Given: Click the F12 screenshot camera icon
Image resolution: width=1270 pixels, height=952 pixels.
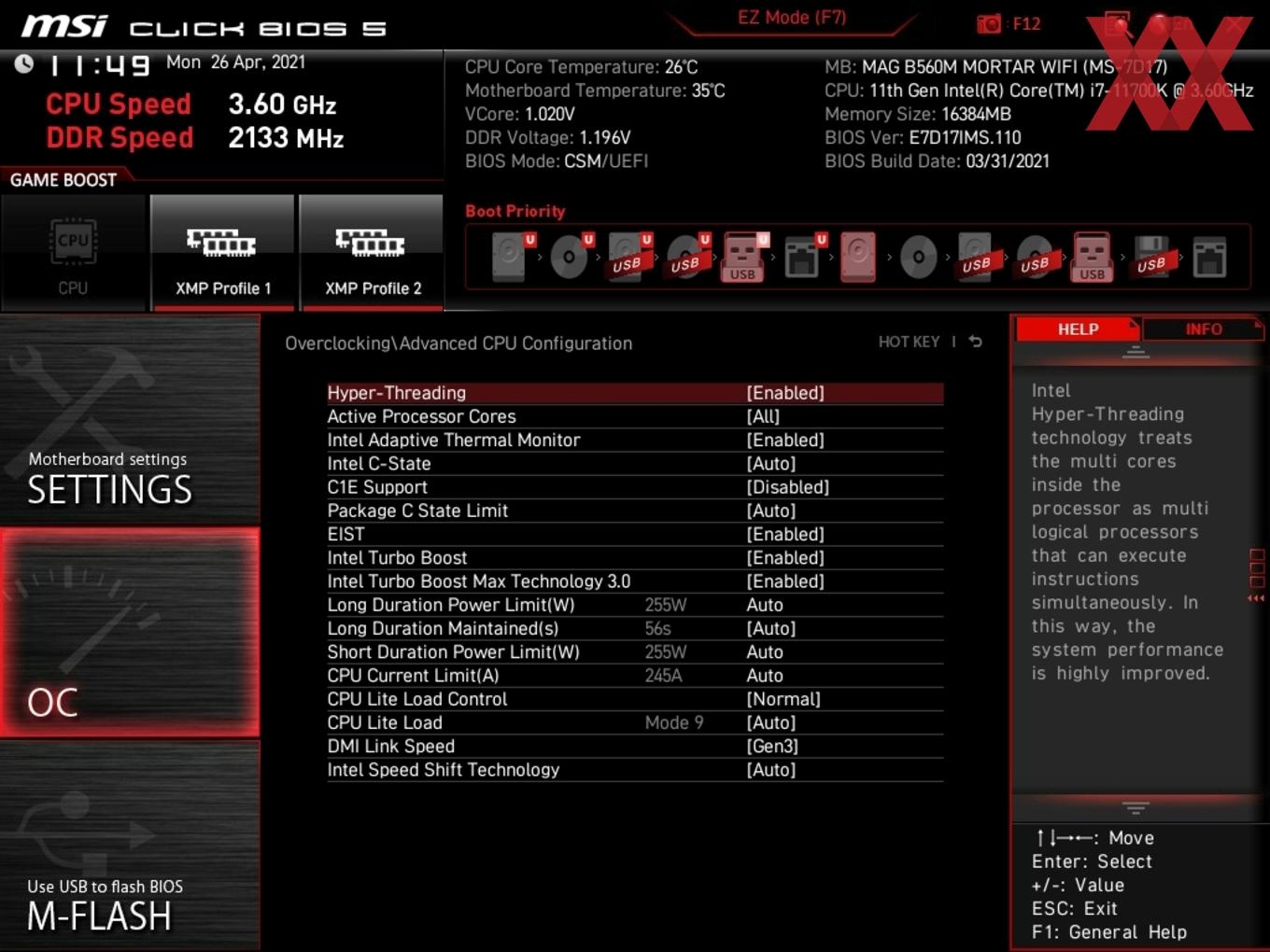Looking at the screenshot, I should point(989,23).
